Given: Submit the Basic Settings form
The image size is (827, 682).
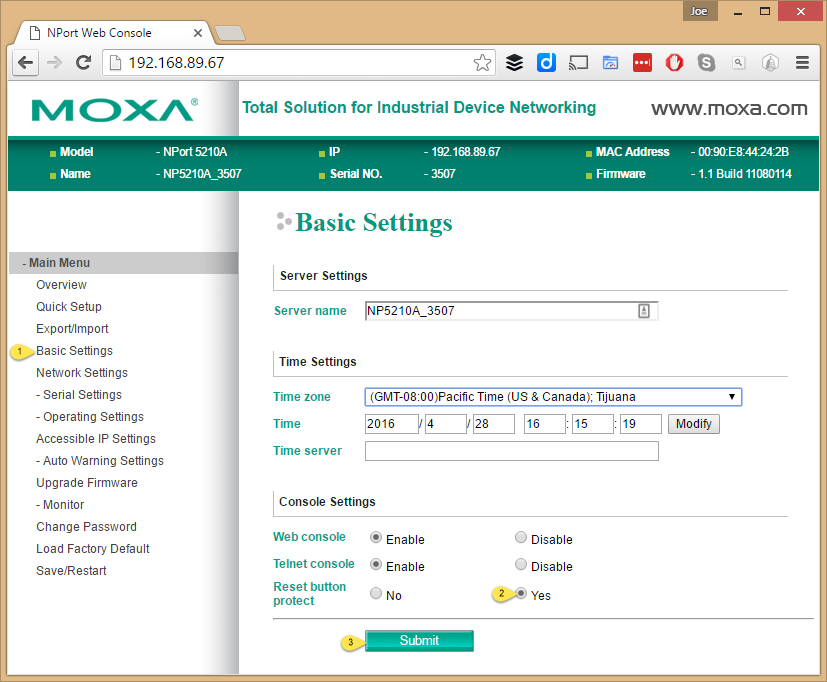Looking at the screenshot, I should pyautogui.click(x=419, y=640).
